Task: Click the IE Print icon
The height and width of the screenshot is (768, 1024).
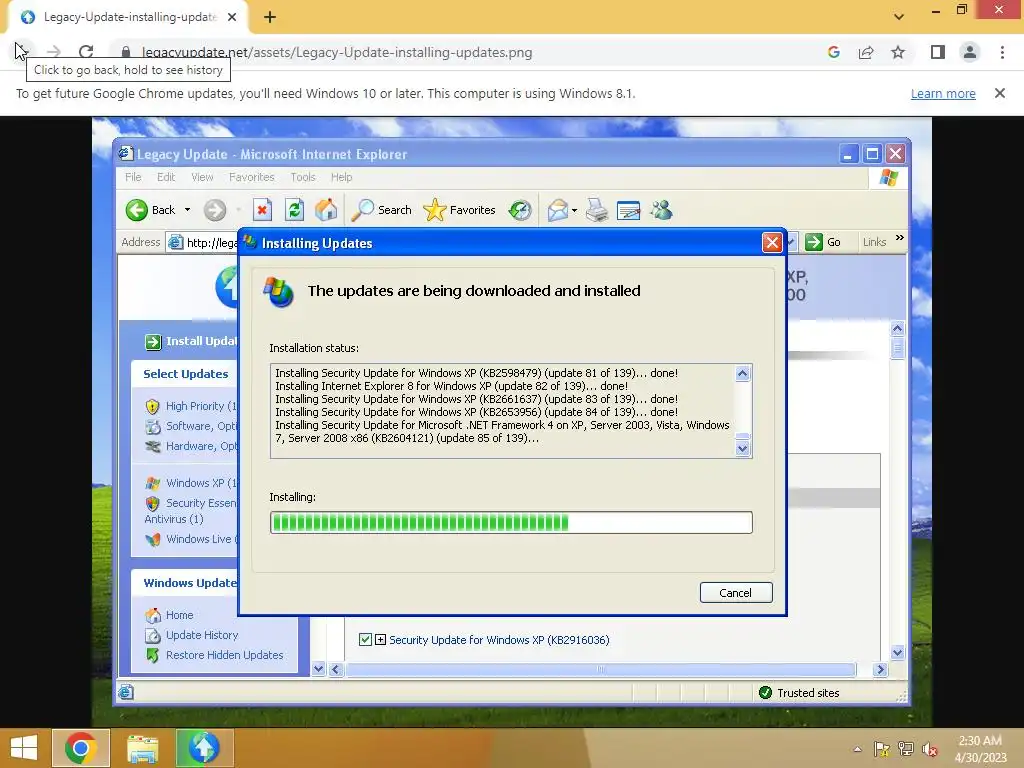Action: (x=596, y=210)
